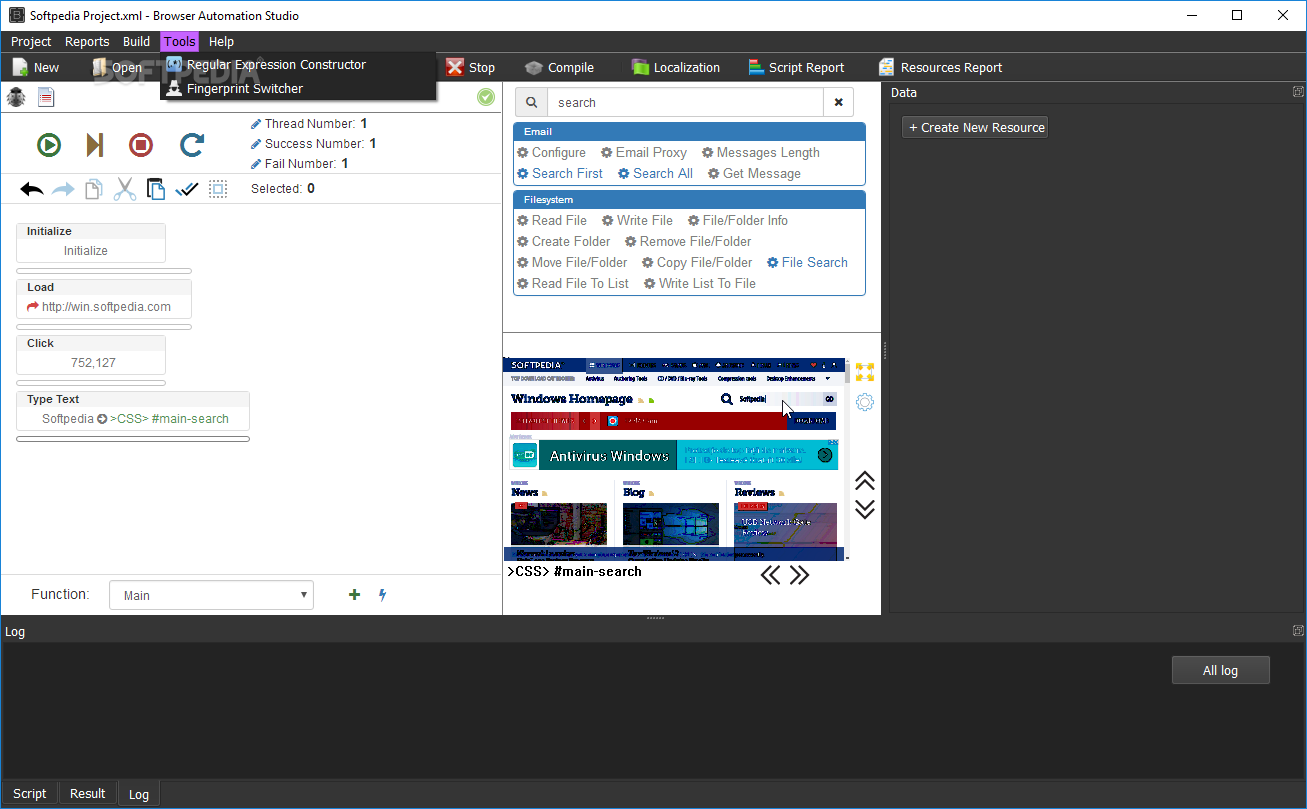Click the bug debug icon
This screenshot has width=1307, height=809.
click(16, 97)
